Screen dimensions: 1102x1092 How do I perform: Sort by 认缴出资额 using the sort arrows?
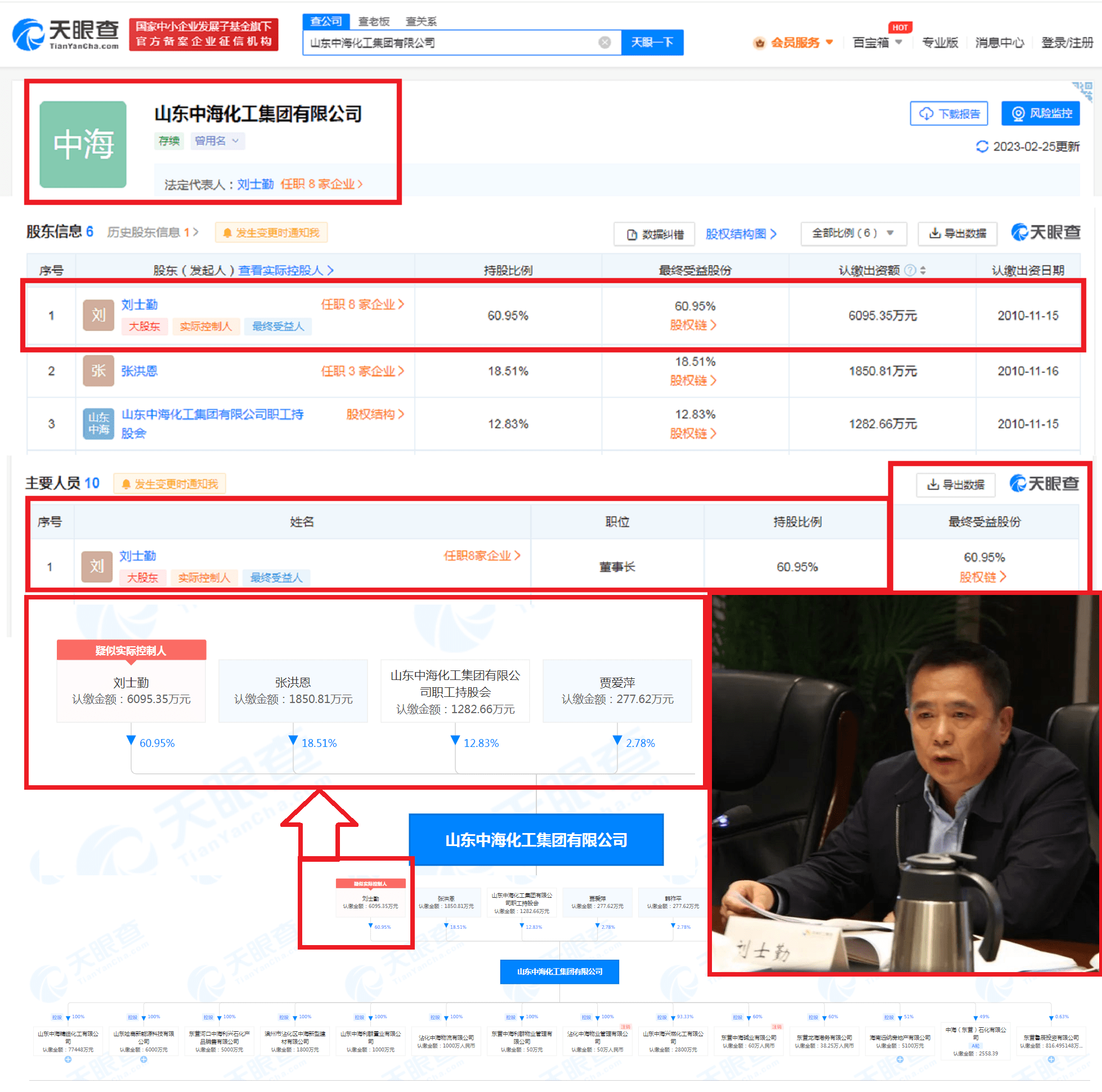(923, 270)
